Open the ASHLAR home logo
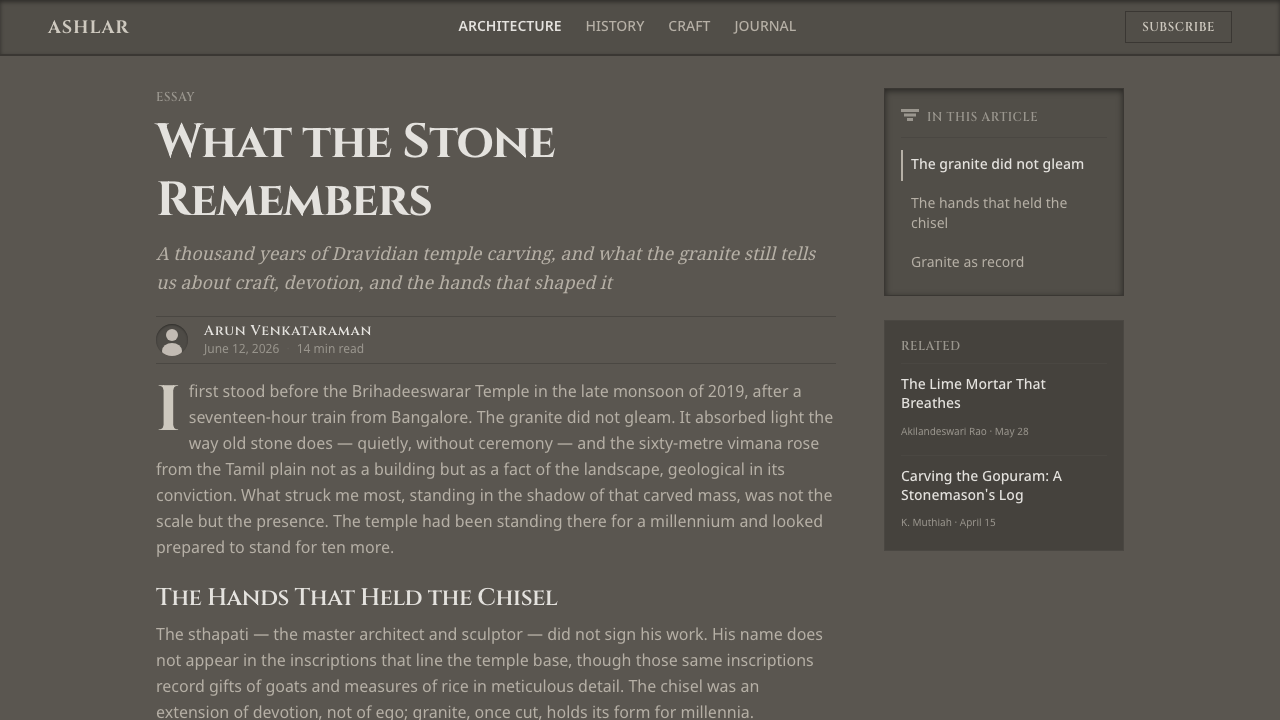This screenshot has height=720, width=1280. (x=88, y=27)
